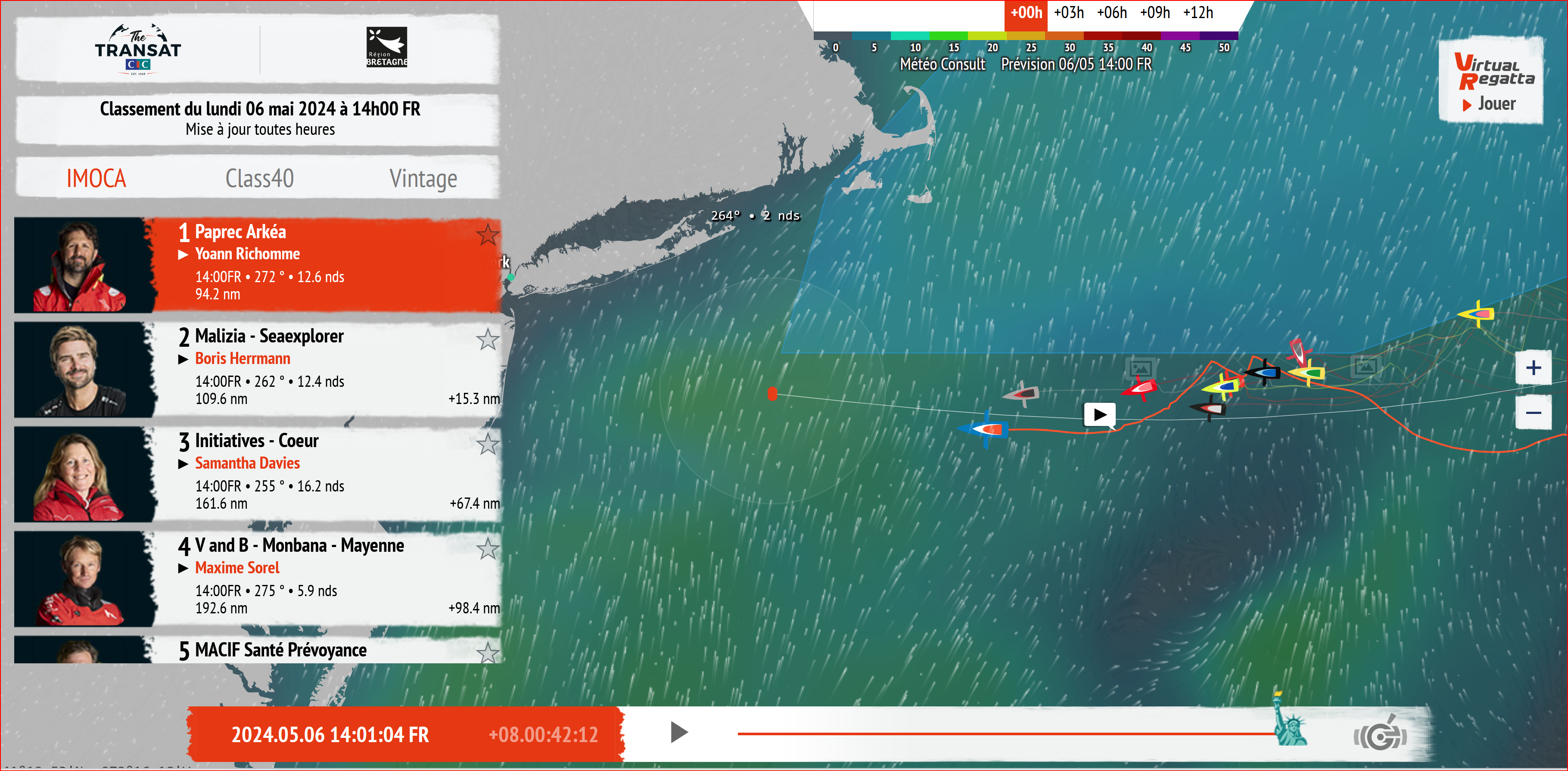Click Yoann Richomme portrait thumbnail

coord(84,265)
